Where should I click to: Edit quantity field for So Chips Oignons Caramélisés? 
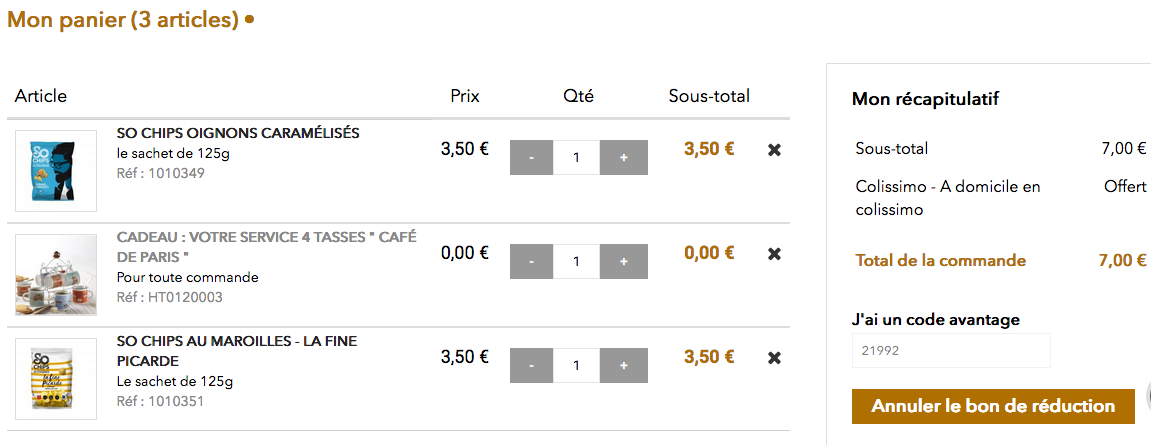click(x=577, y=158)
